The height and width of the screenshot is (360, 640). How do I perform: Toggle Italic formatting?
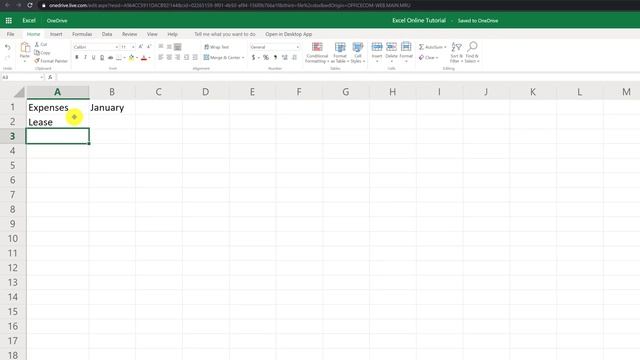tap(85, 58)
